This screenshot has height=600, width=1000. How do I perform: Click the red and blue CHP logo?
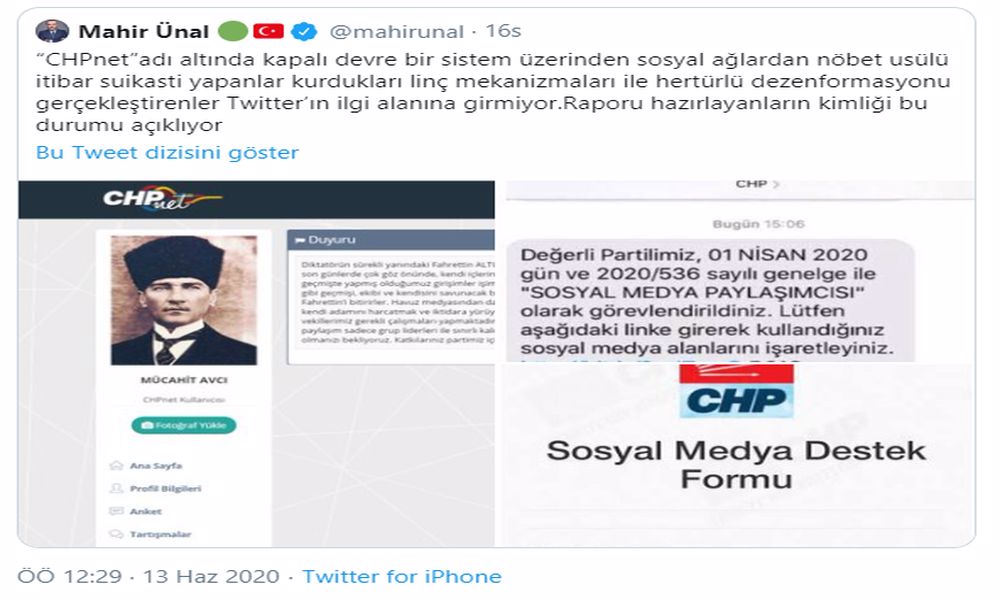coord(736,391)
